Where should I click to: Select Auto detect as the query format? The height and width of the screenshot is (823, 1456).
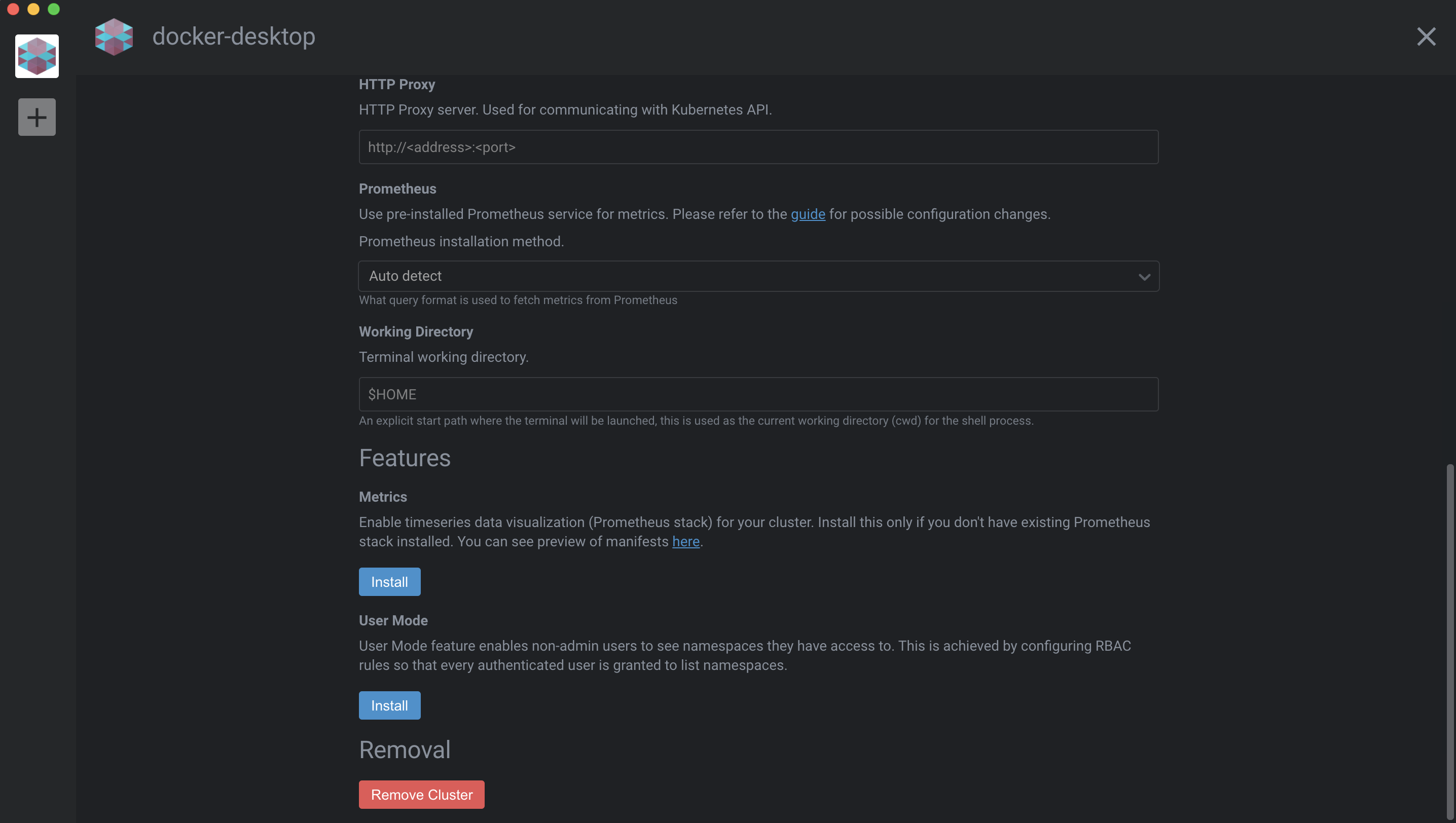pos(406,276)
